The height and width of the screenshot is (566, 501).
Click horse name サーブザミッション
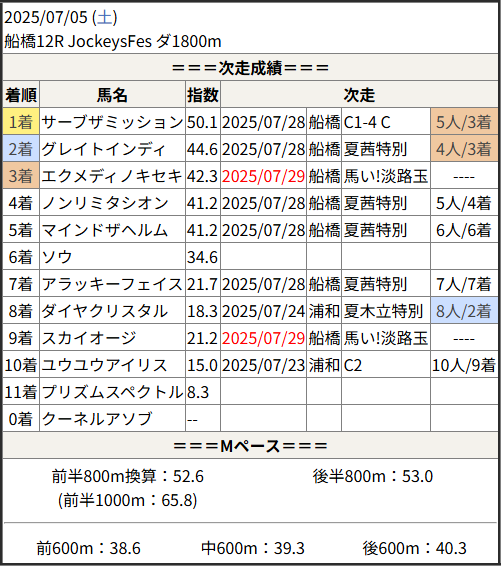[x=112, y=122]
